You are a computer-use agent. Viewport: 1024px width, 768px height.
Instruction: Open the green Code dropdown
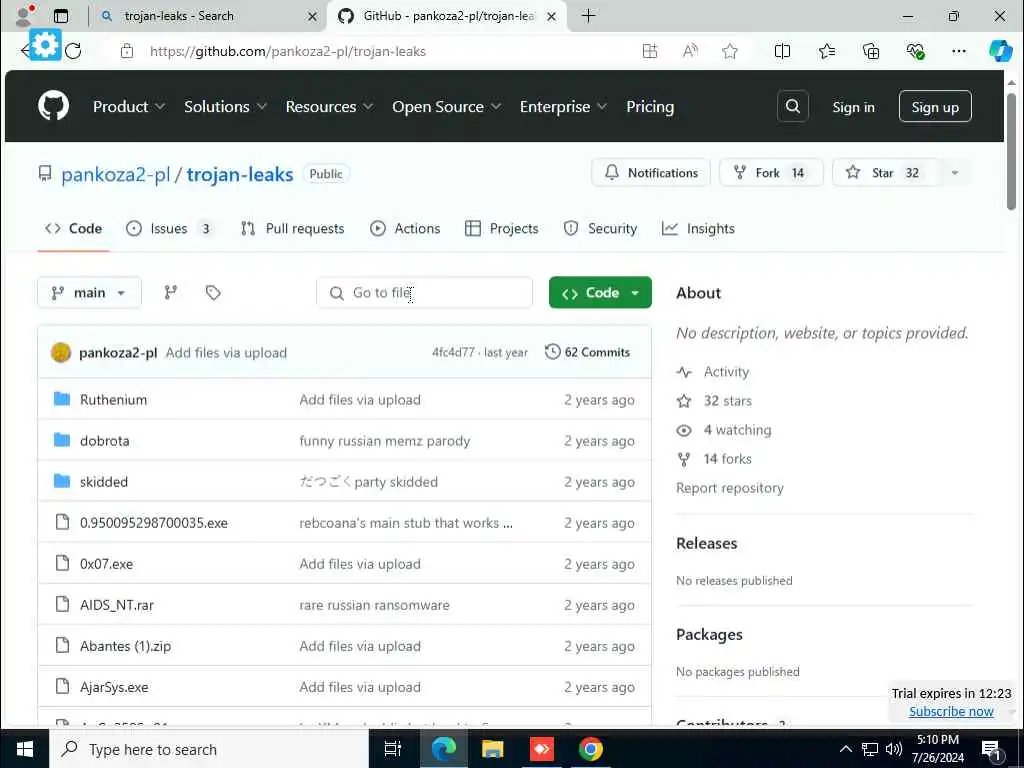[x=600, y=293]
